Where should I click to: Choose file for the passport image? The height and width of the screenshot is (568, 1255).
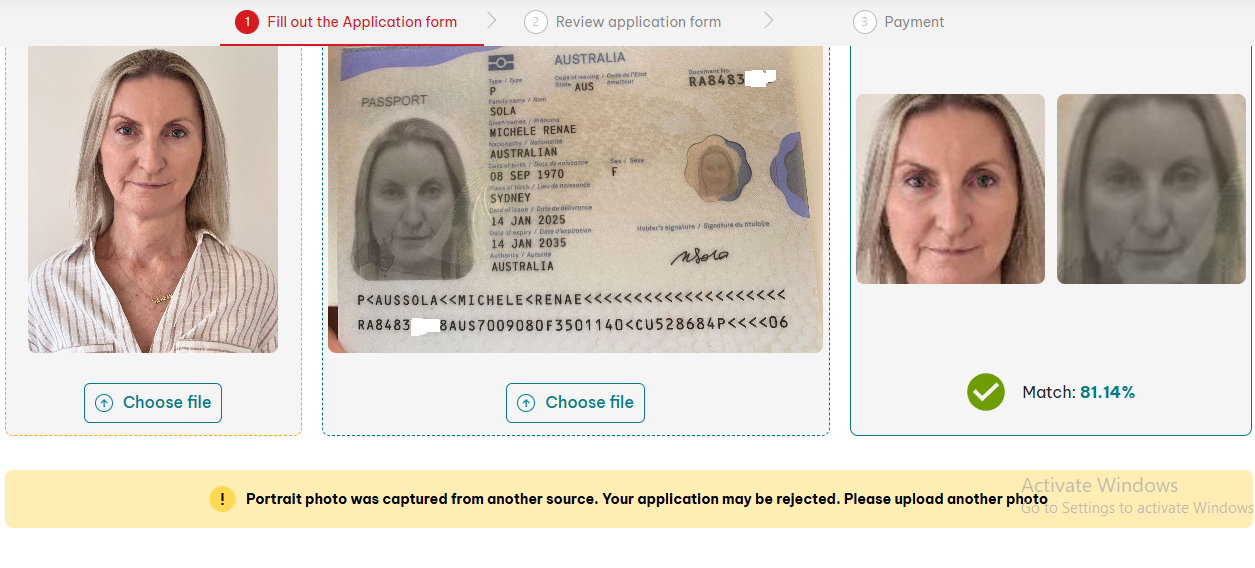(x=575, y=403)
